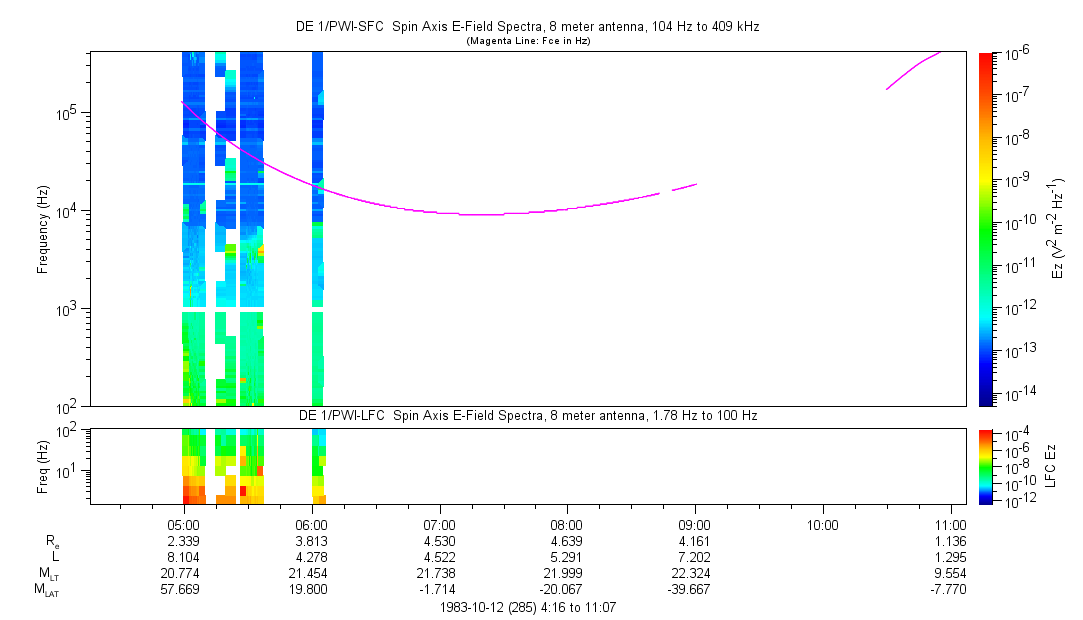The width and height of the screenshot is (1083, 620).
Task: Click the L value 7.202
Action: [695, 557]
